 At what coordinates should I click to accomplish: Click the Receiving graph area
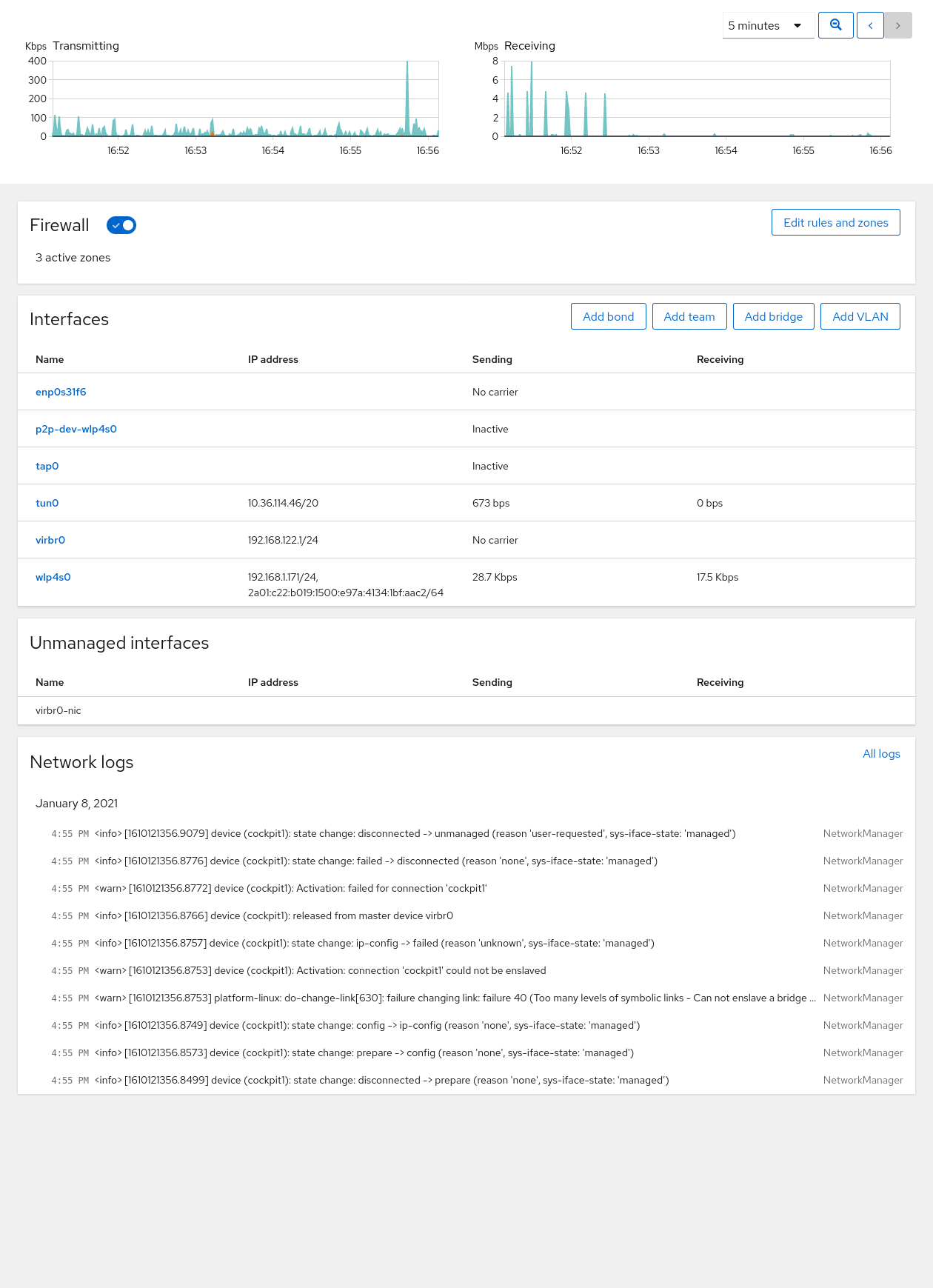pyautogui.click(x=697, y=99)
